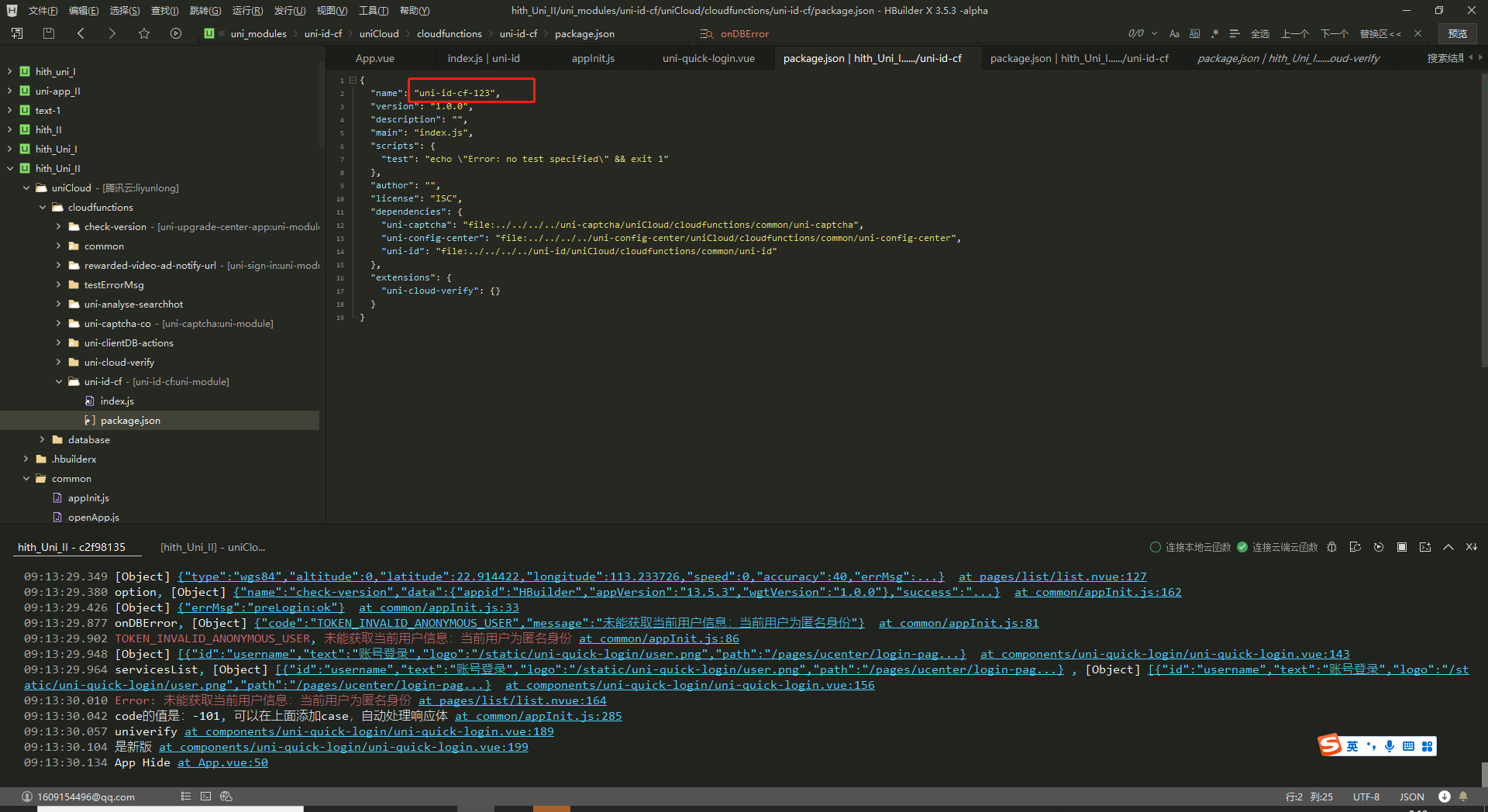Select index.js in the project tree
Screen dimensions: 1488x812
pos(117,401)
